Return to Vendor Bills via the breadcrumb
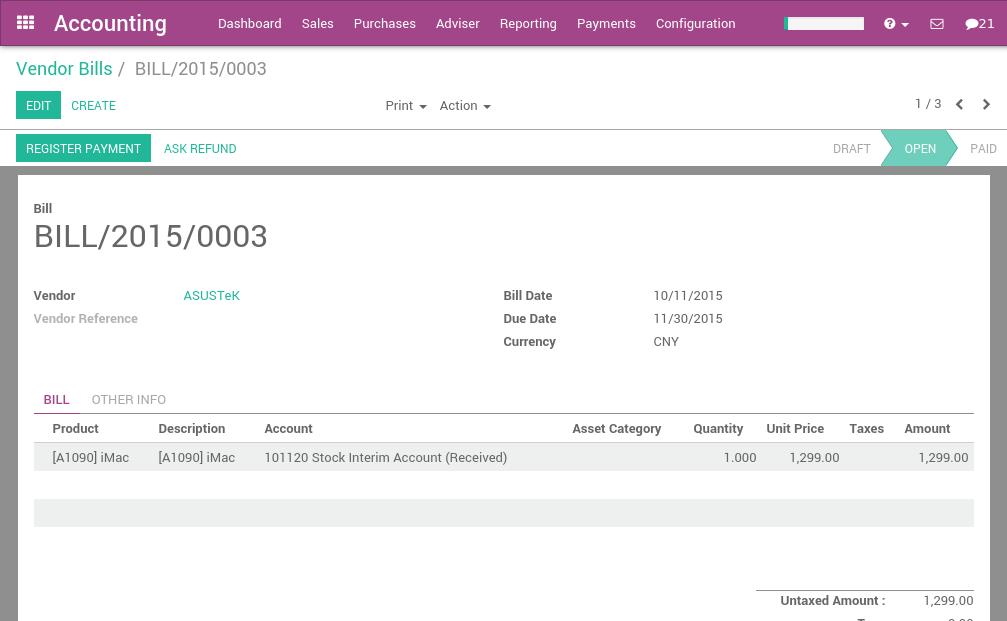The image size is (1007, 621). pos(64,69)
